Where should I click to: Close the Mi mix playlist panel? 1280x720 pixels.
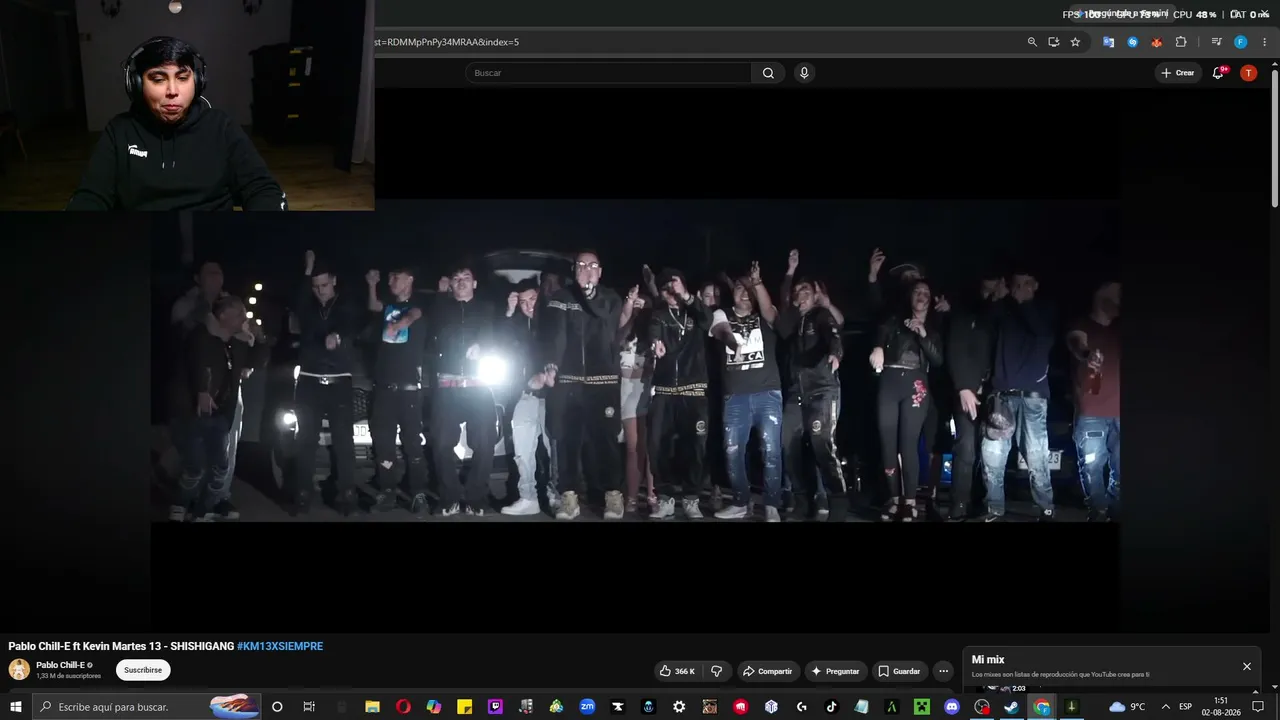(x=1247, y=666)
